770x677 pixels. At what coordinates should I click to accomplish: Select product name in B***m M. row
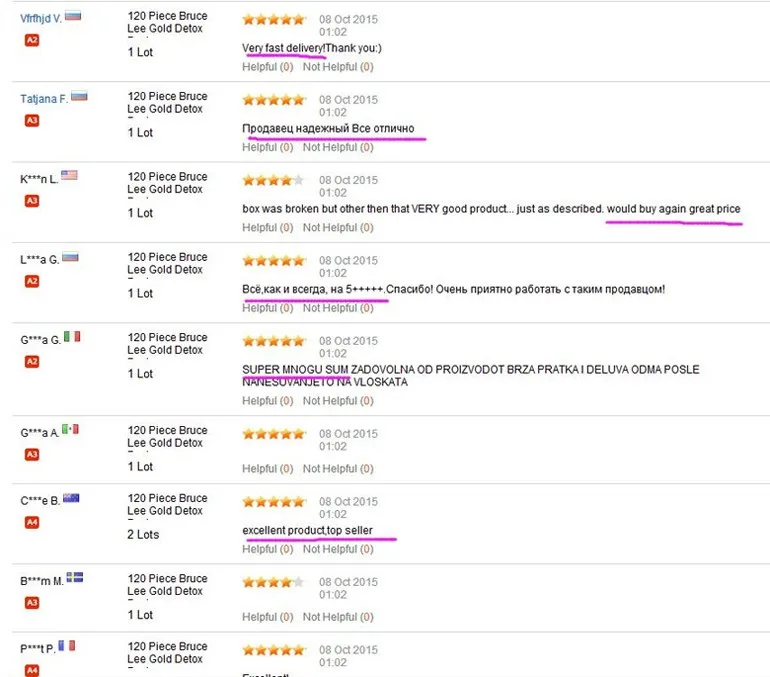pos(167,585)
